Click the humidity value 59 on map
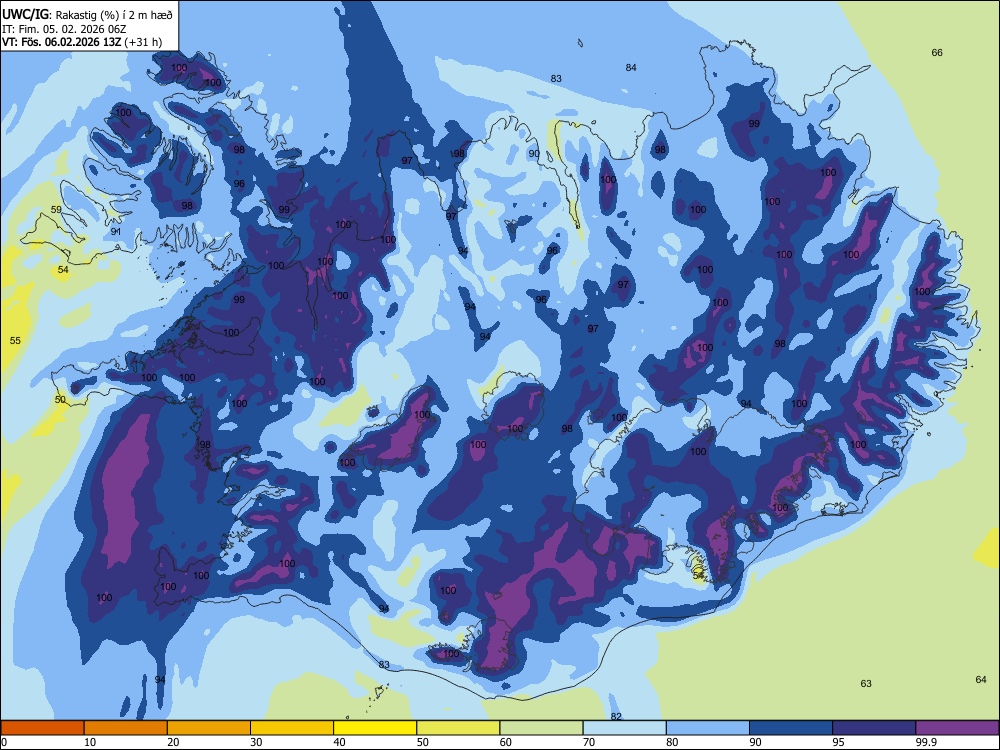The width and height of the screenshot is (1000, 750). click(56, 209)
